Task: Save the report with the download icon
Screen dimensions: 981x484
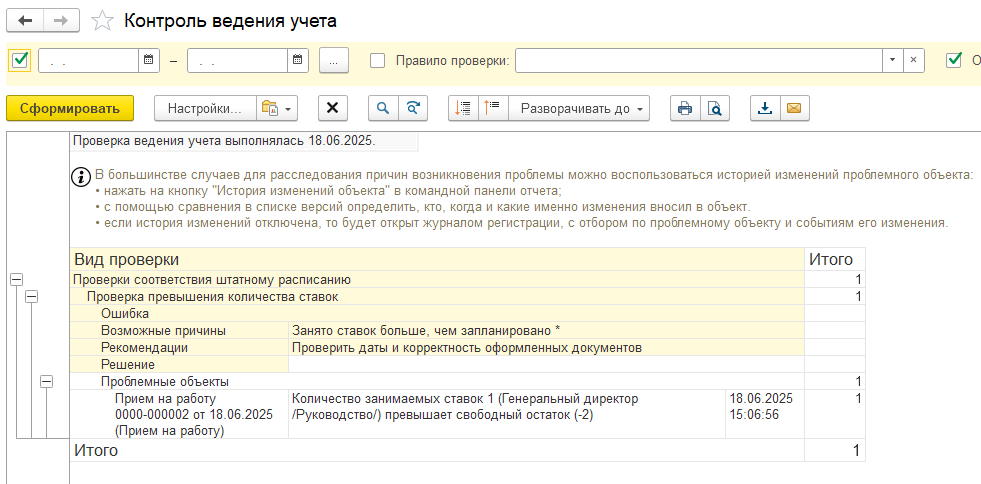Action: click(x=765, y=108)
